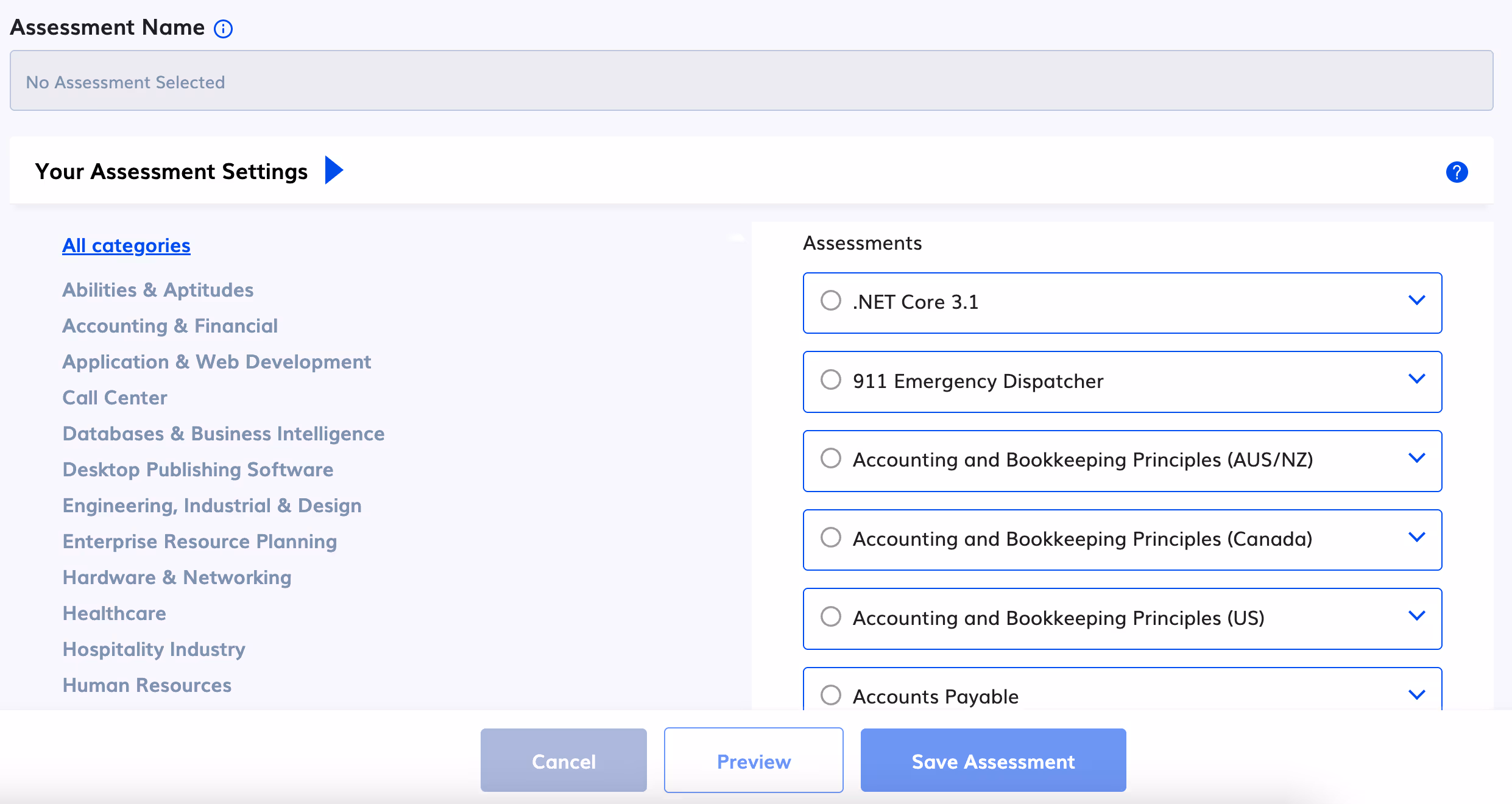Expand Your Assessment Settings triangle arrow

click(x=334, y=170)
